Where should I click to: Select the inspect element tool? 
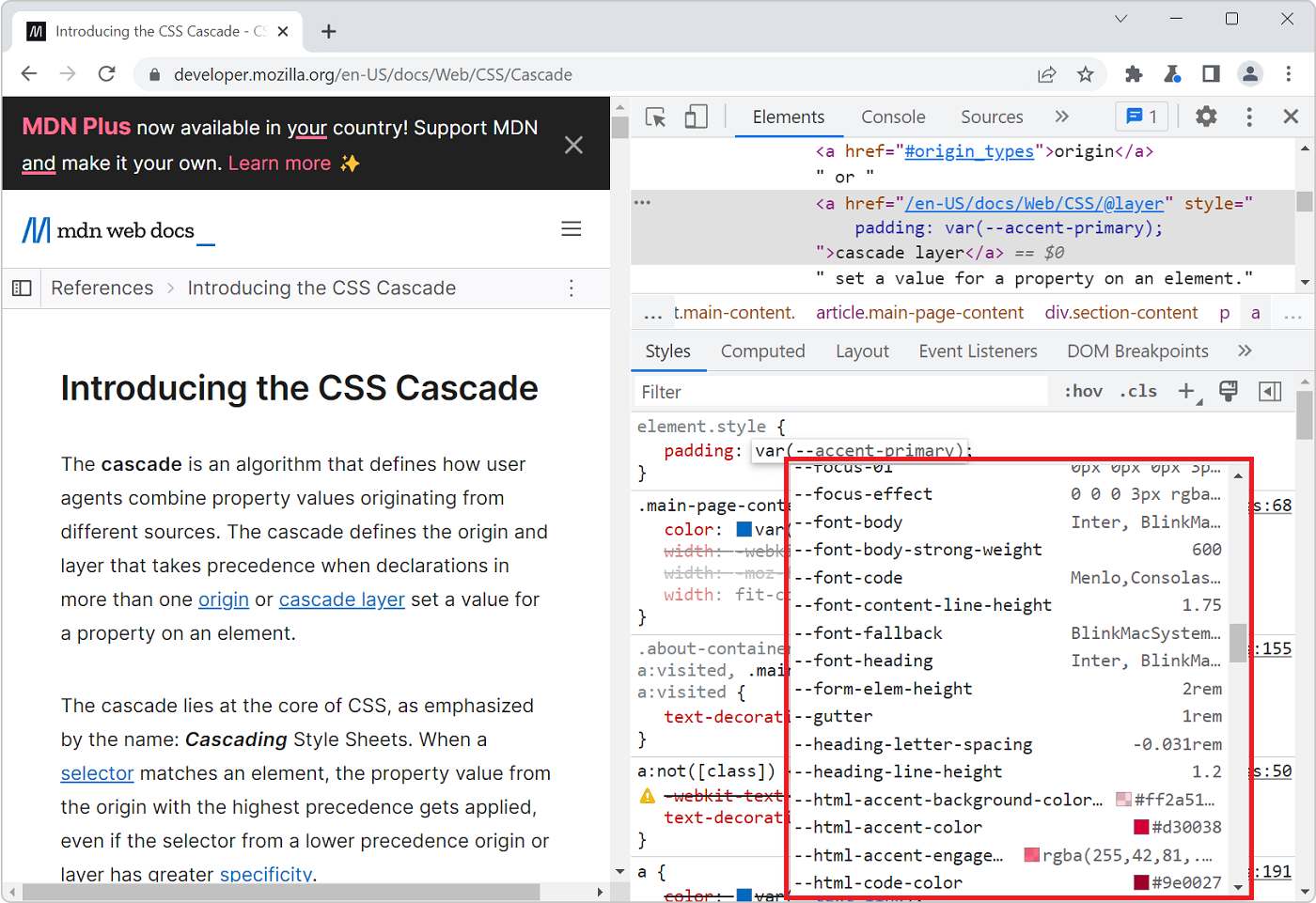tap(655, 117)
